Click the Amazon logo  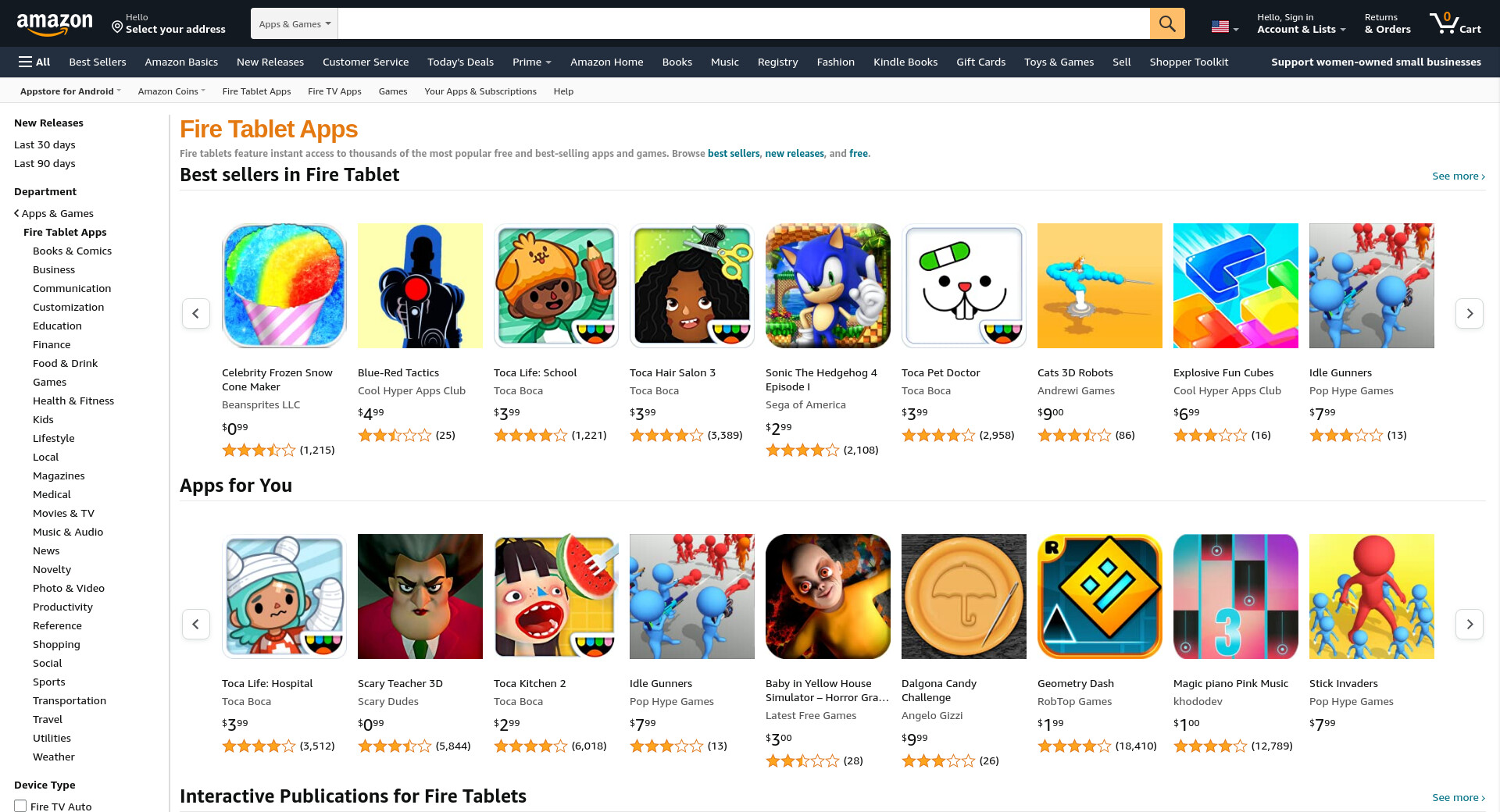tap(55, 24)
